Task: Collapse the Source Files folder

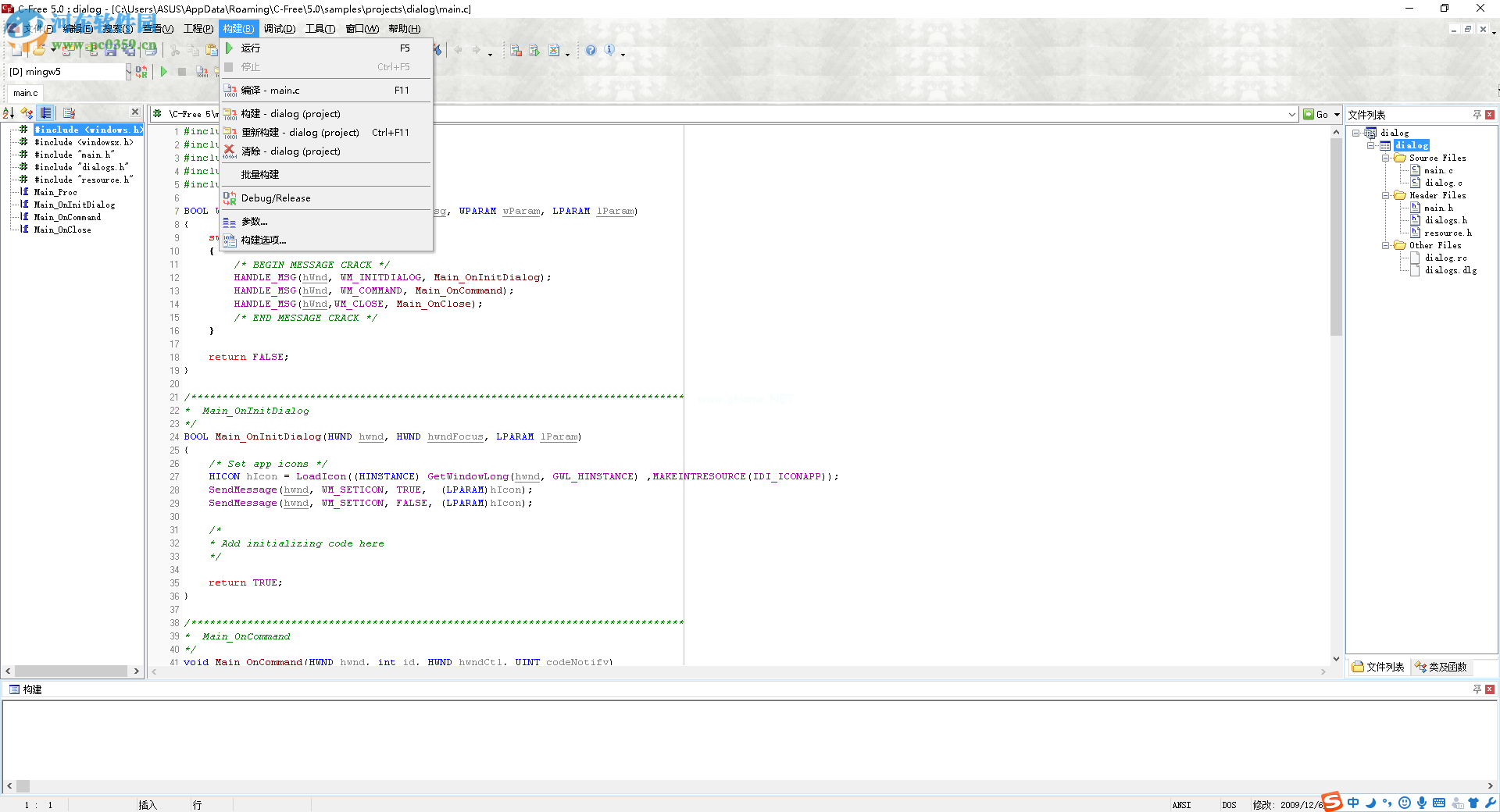Action: pos(1385,158)
